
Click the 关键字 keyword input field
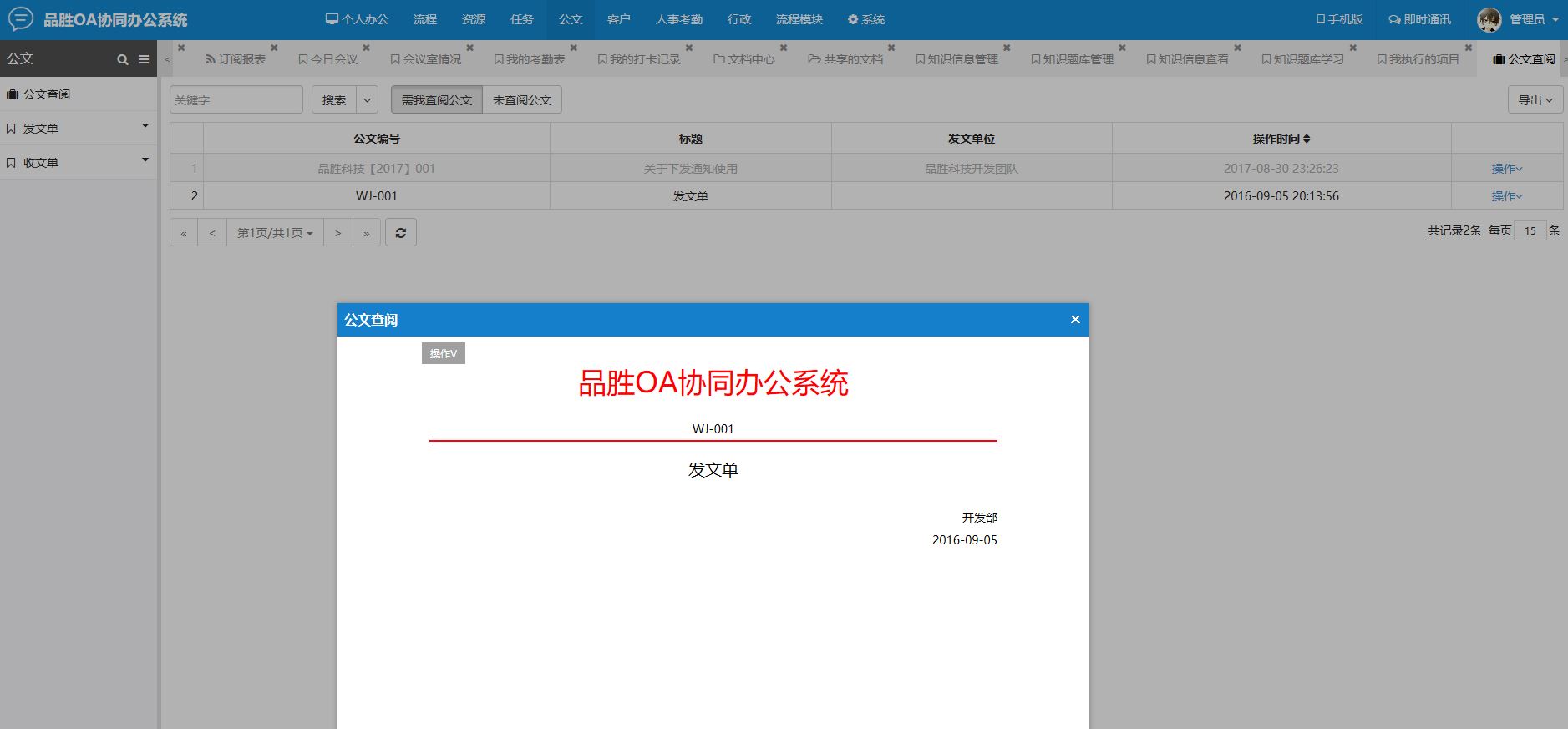(236, 100)
